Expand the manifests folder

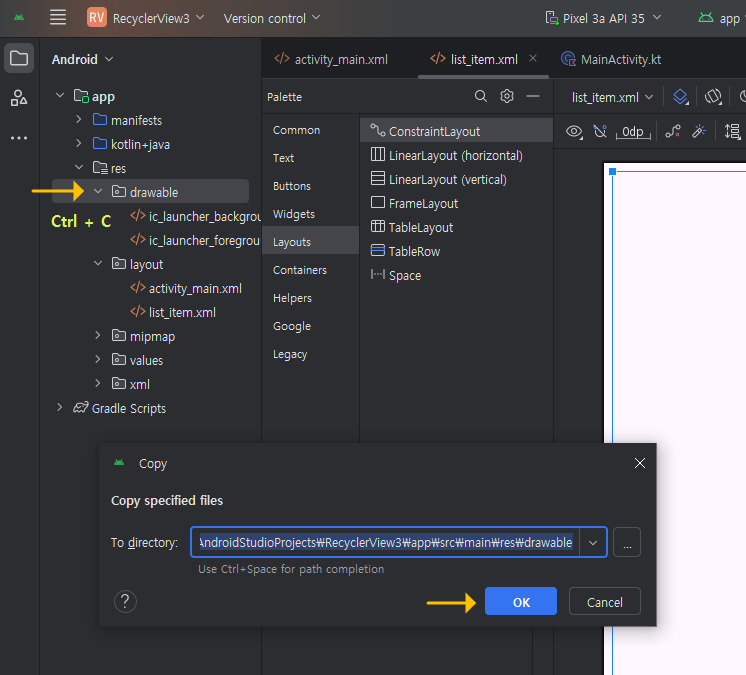[79, 119]
